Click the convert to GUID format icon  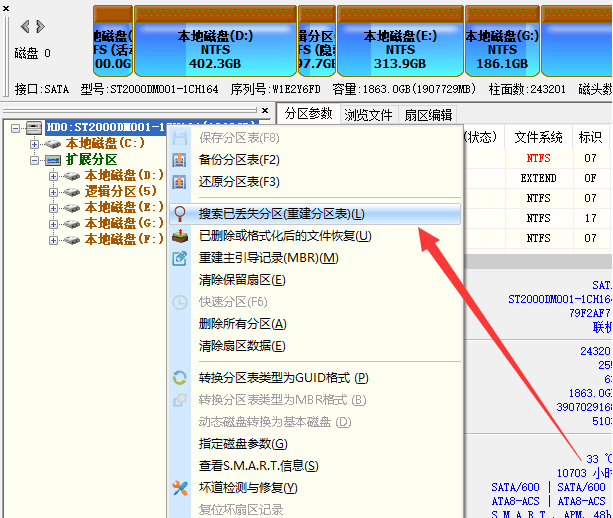(x=180, y=378)
